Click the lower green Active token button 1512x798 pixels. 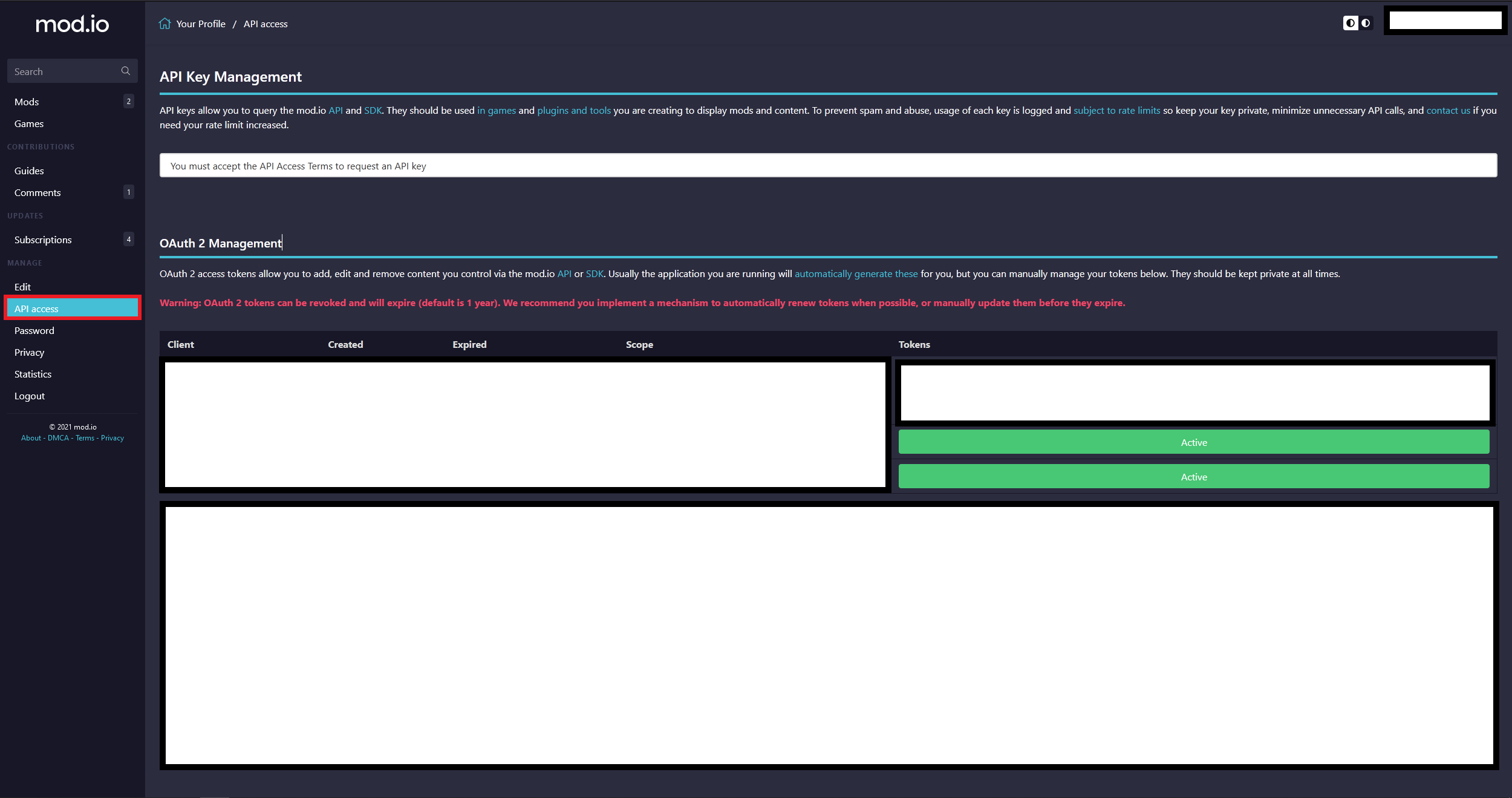click(1194, 477)
